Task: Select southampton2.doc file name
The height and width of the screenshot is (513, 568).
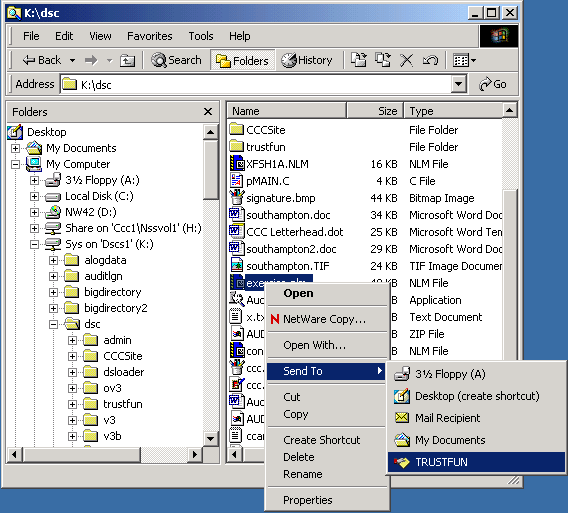Action: [291, 249]
